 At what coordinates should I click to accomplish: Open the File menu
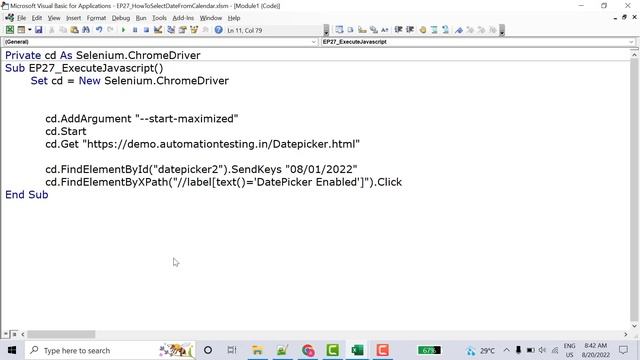pyautogui.click(x=21, y=18)
